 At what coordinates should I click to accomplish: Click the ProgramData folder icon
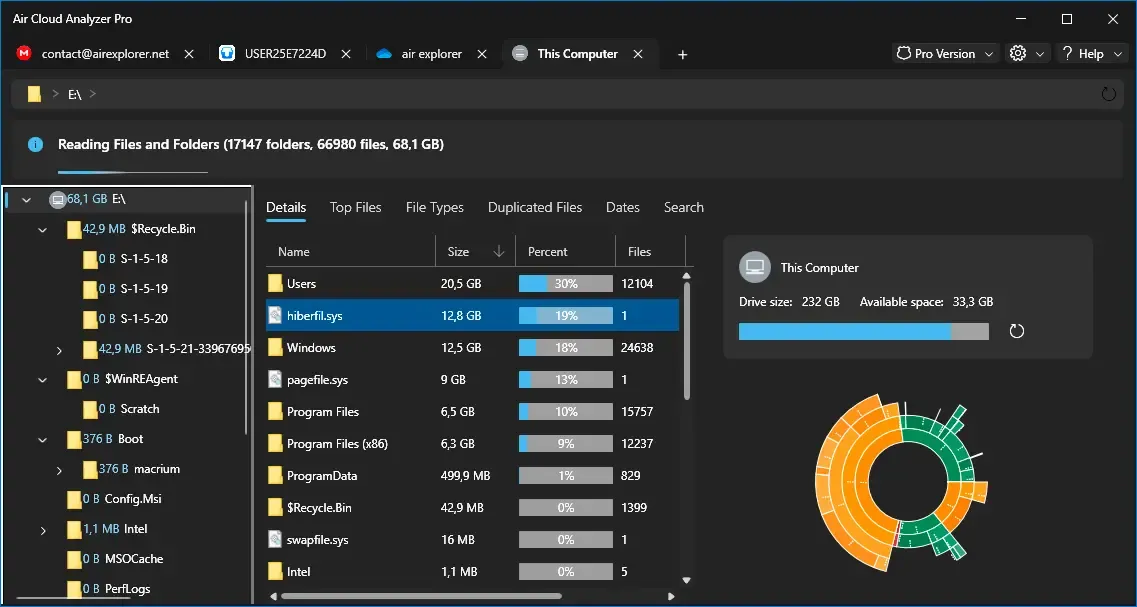275,476
